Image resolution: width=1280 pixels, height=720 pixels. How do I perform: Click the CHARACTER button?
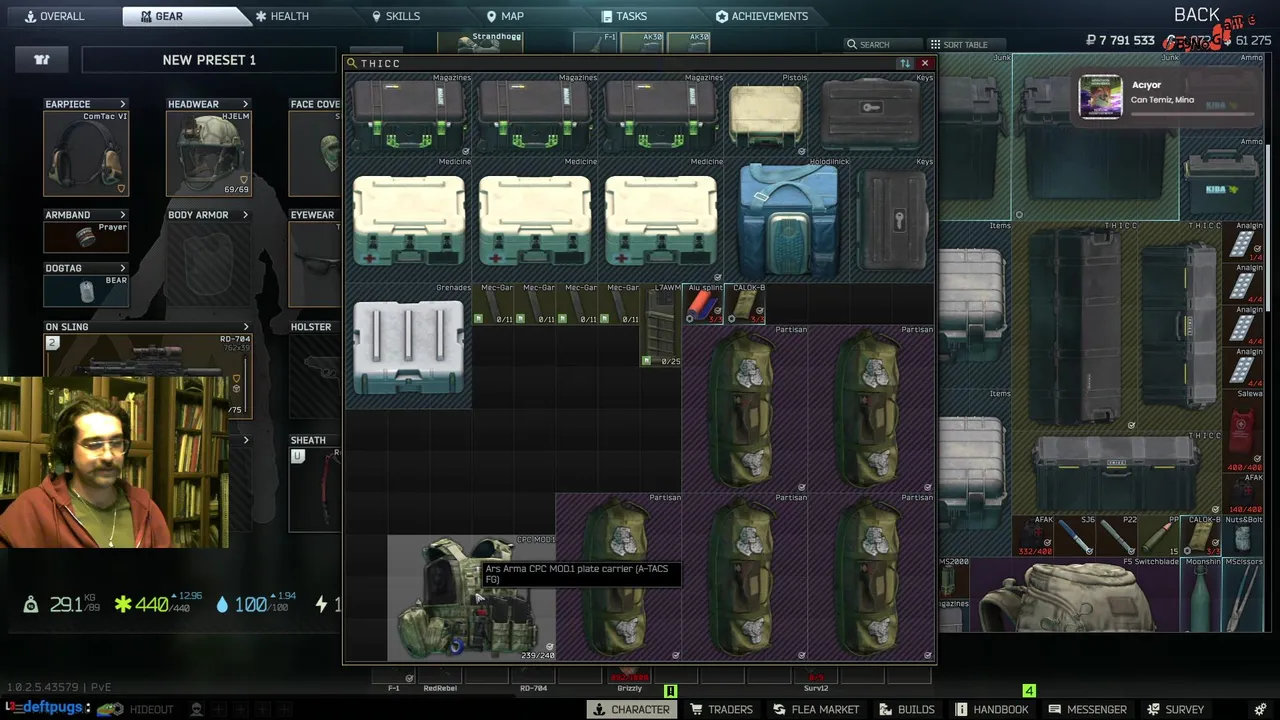(x=632, y=709)
